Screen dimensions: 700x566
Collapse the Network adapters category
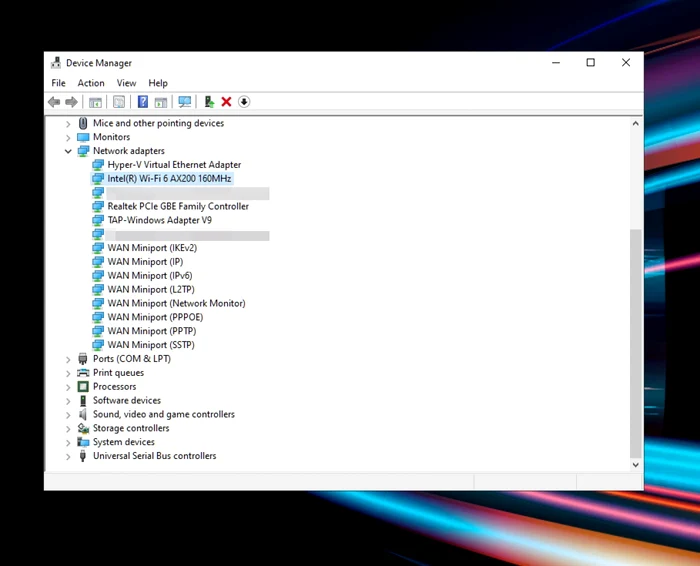(x=68, y=151)
